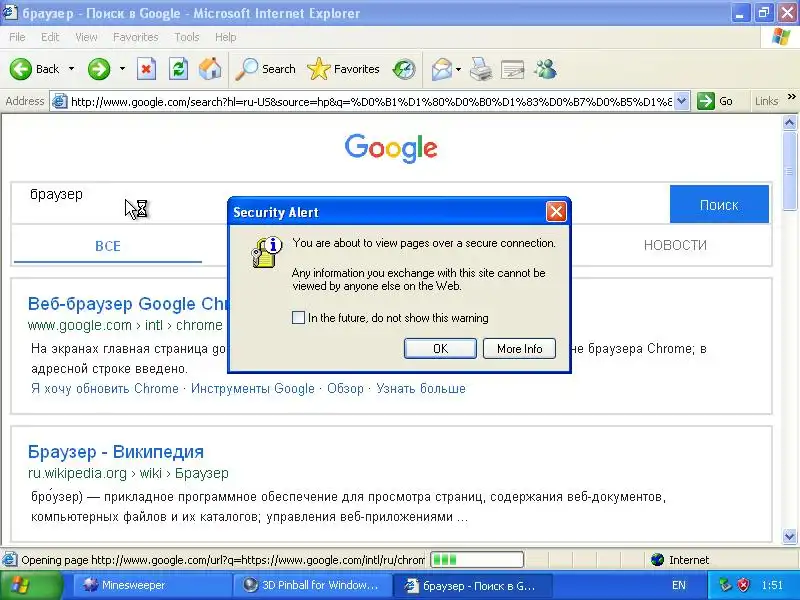Expand the Mail button dropdown arrow

(458, 69)
